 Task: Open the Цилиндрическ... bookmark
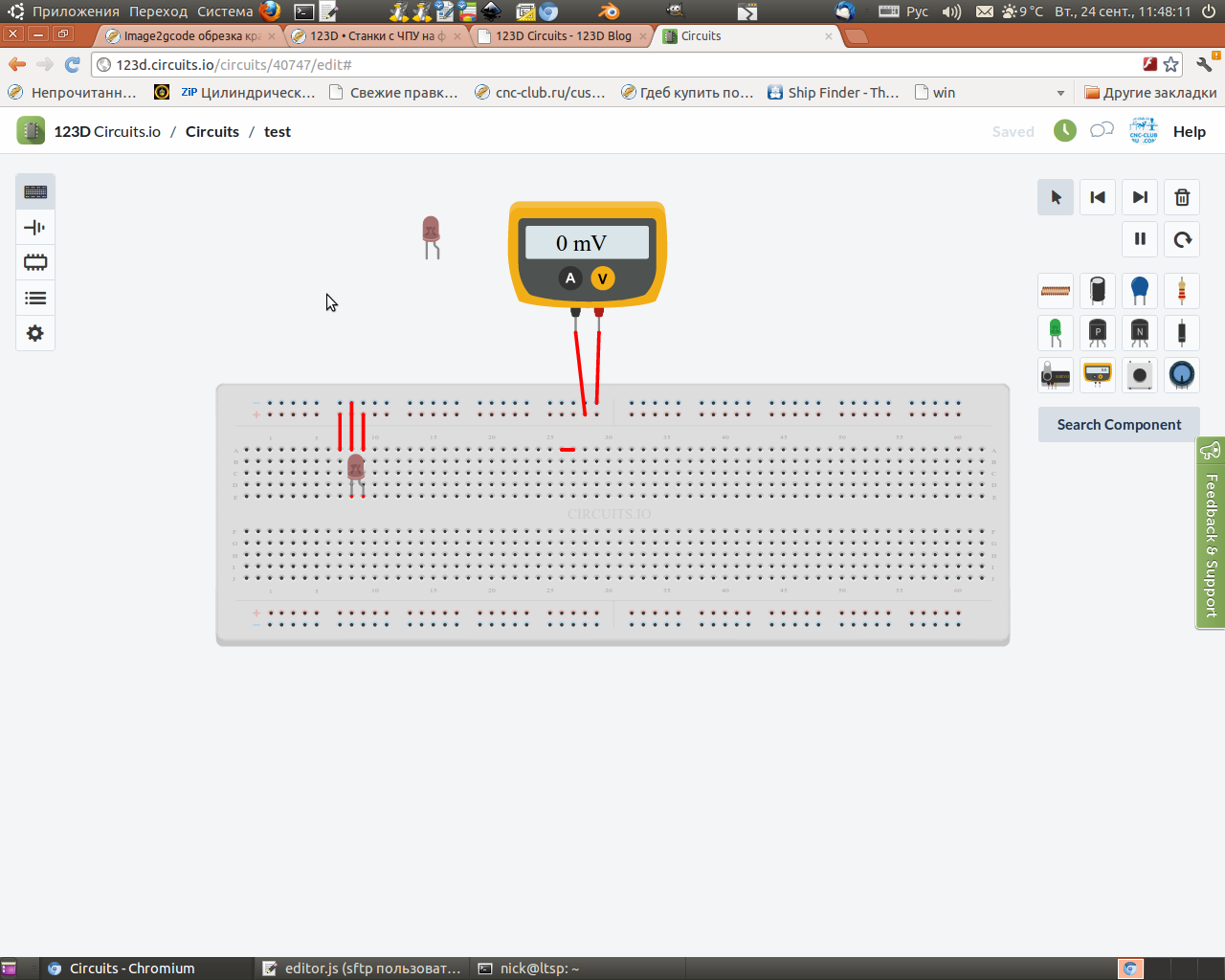[248, 93]
